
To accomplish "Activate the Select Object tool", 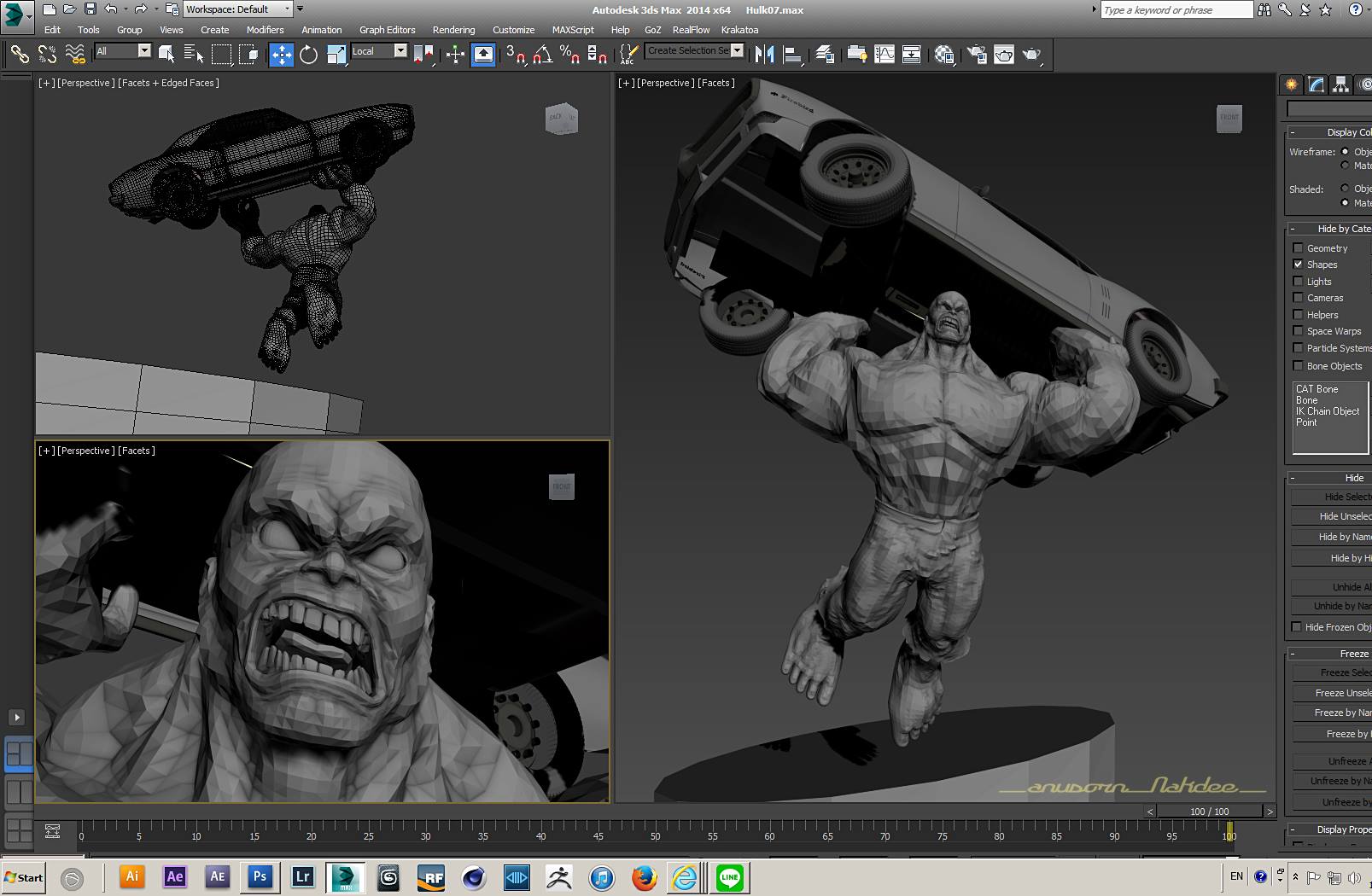I will (166, 55).
